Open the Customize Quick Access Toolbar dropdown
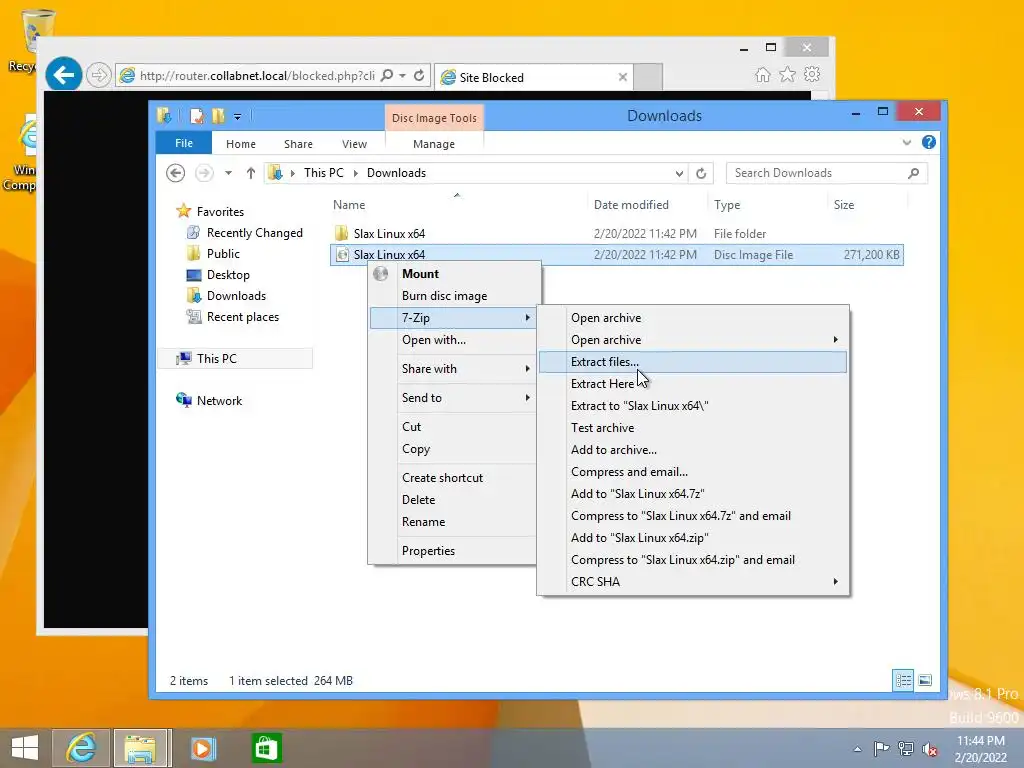The height and width of the screenshot is (768, 1024). [x=237, y=117]
